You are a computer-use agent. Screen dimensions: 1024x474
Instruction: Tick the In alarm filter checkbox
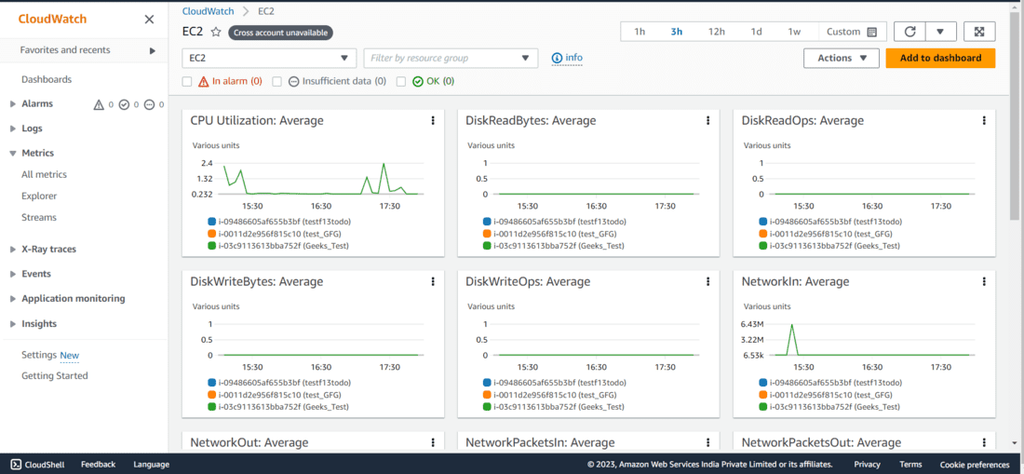[x=187, y=82]
